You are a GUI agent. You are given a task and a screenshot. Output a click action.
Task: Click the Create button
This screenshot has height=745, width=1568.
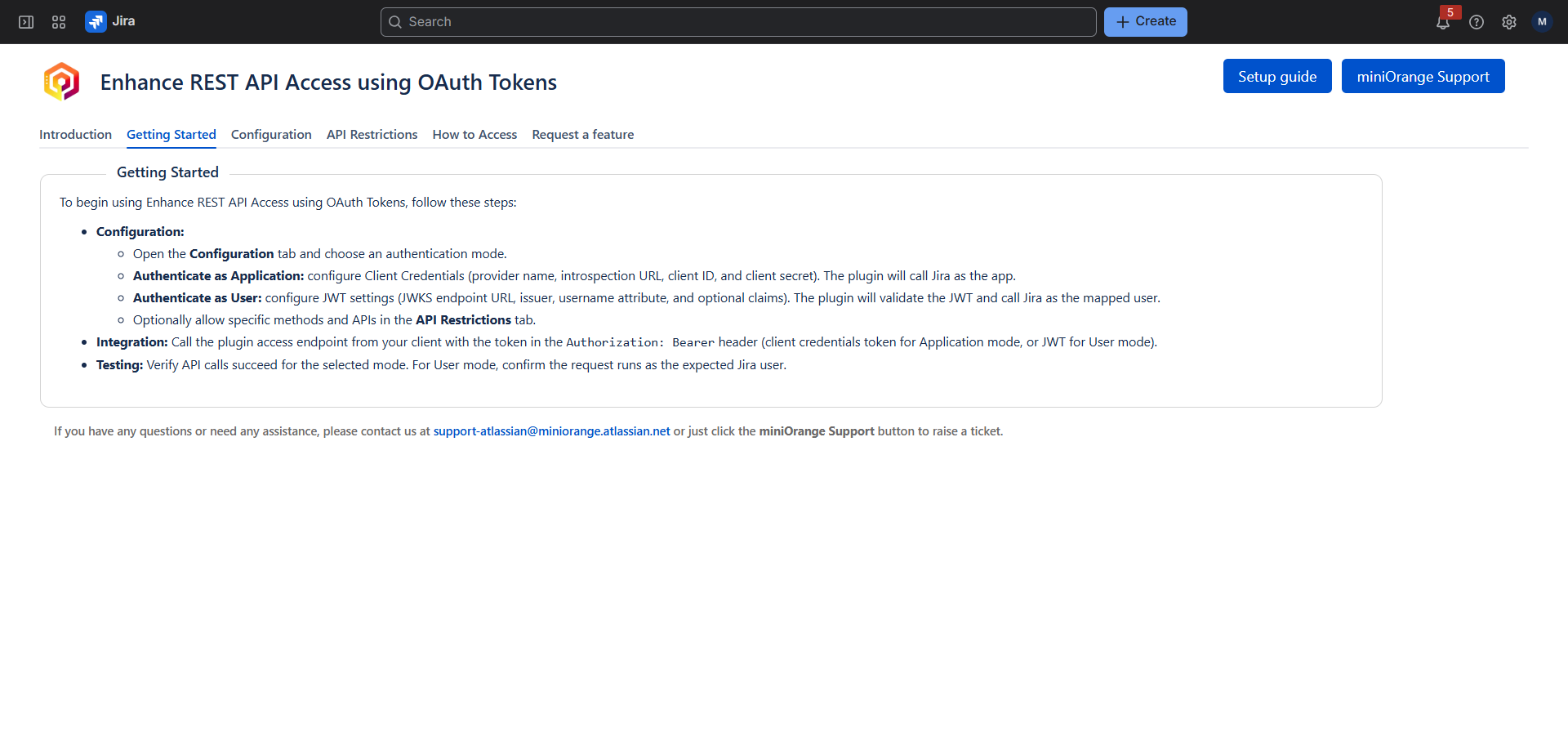coord(1146,22)
